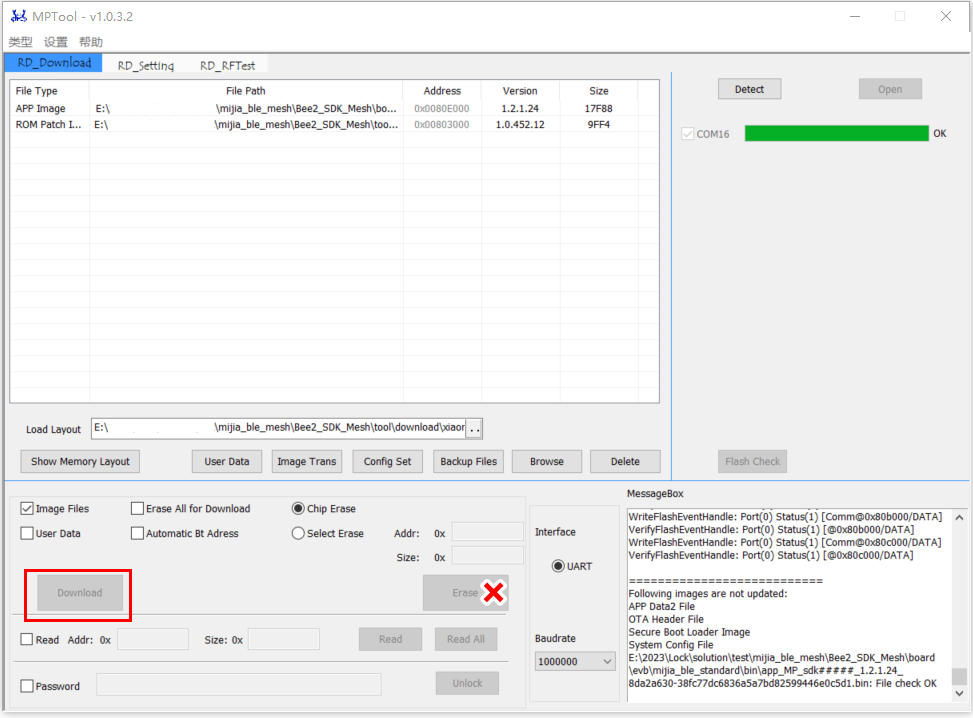The width and height of the screenshot is (973, 718).
Task: Click the Delete button
Action: pyautogui.click(x=625, y=462)
